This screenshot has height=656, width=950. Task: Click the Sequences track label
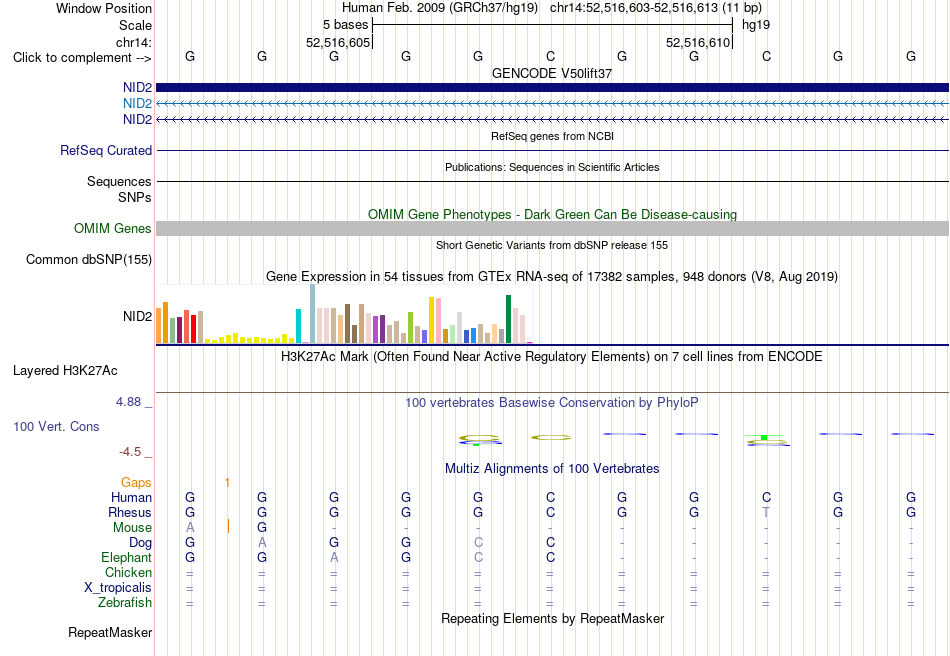(x=119, y=181)
